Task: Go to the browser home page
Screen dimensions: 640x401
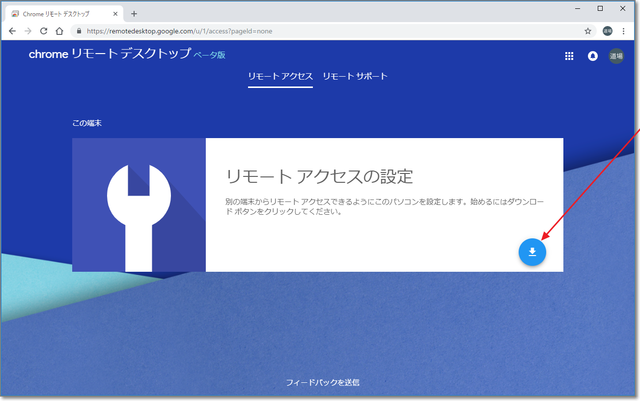Action: click(x=60, y=31)
